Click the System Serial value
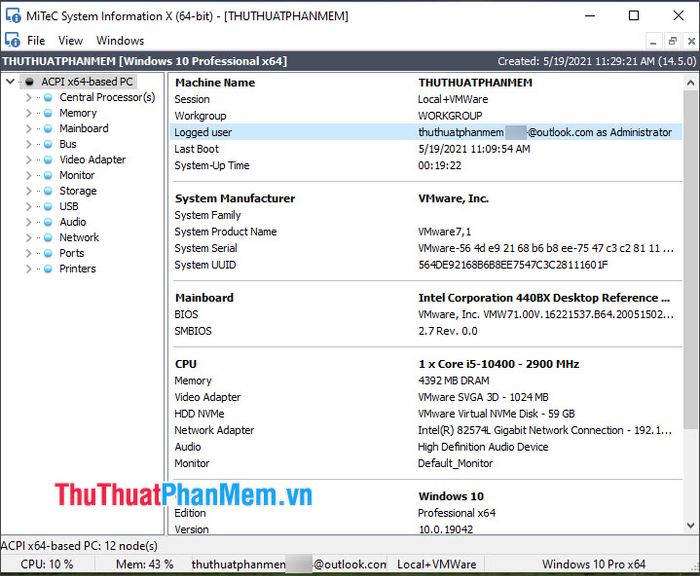Image resolution: width=700 pixels, height=576 pixels. pos(546,248)
